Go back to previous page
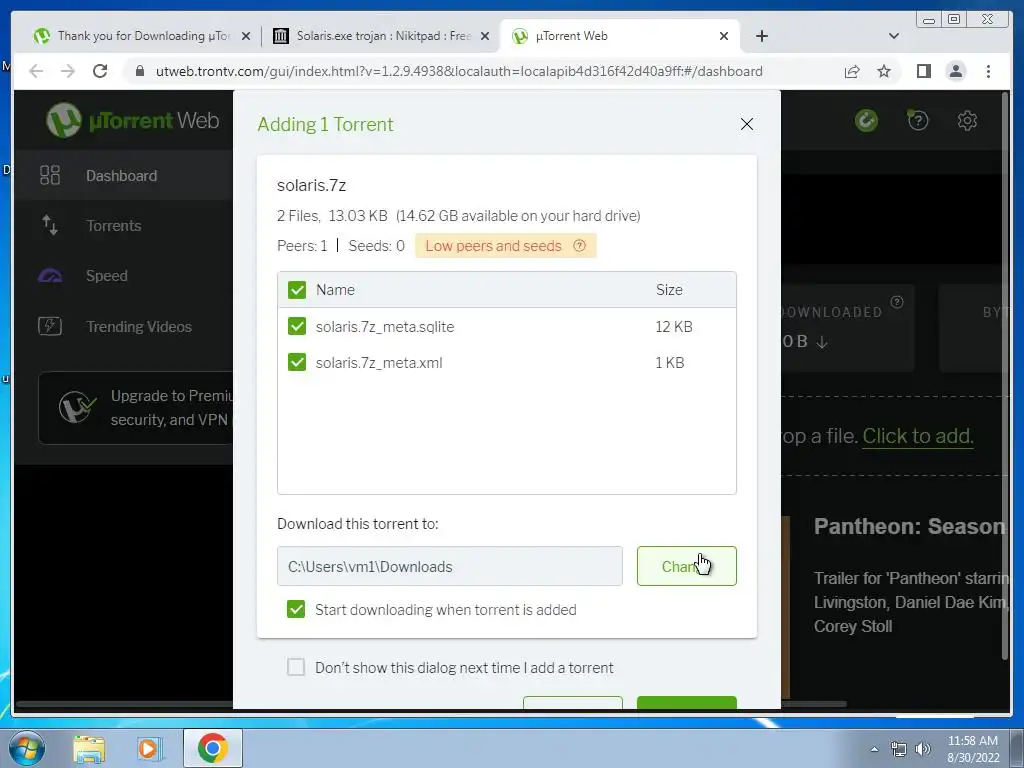The height and width of the screenshot is (768, 1024). (x=37, y=71)
